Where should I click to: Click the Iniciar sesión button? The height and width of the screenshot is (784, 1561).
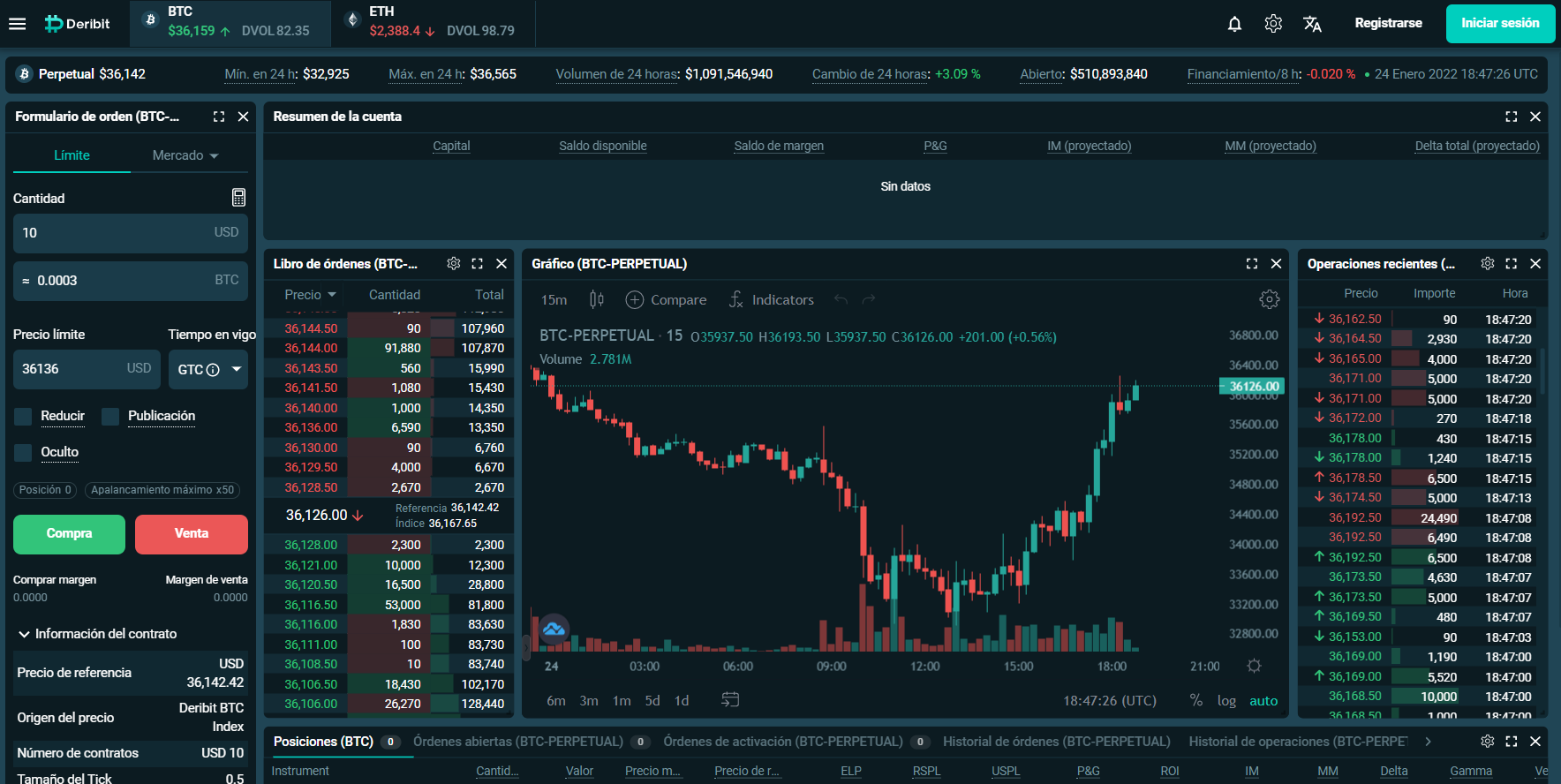click(1499, 24)
